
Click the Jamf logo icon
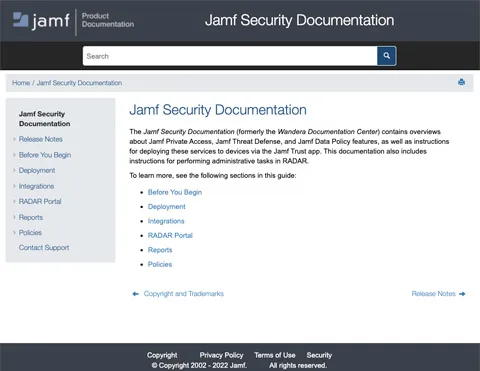point(21,19)
